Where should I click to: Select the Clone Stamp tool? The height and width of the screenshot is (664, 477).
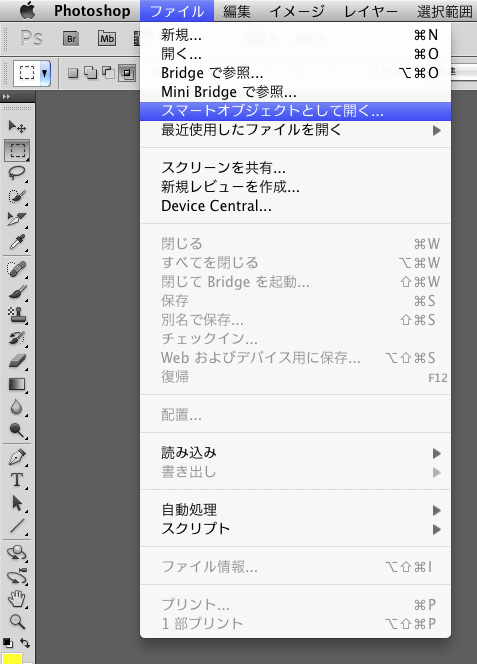coord(17,315)
